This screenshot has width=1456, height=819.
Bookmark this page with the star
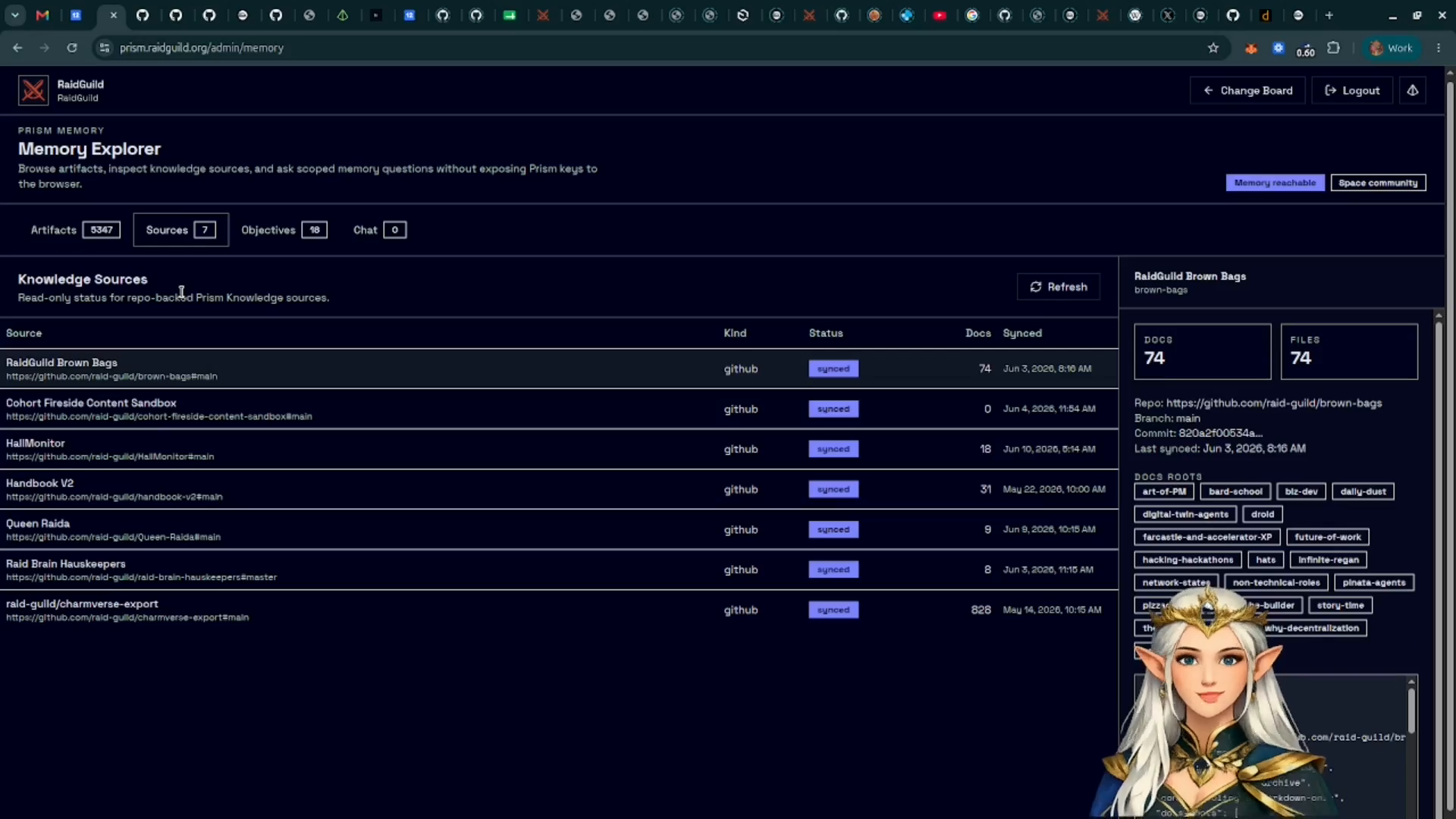point(1213,48)
